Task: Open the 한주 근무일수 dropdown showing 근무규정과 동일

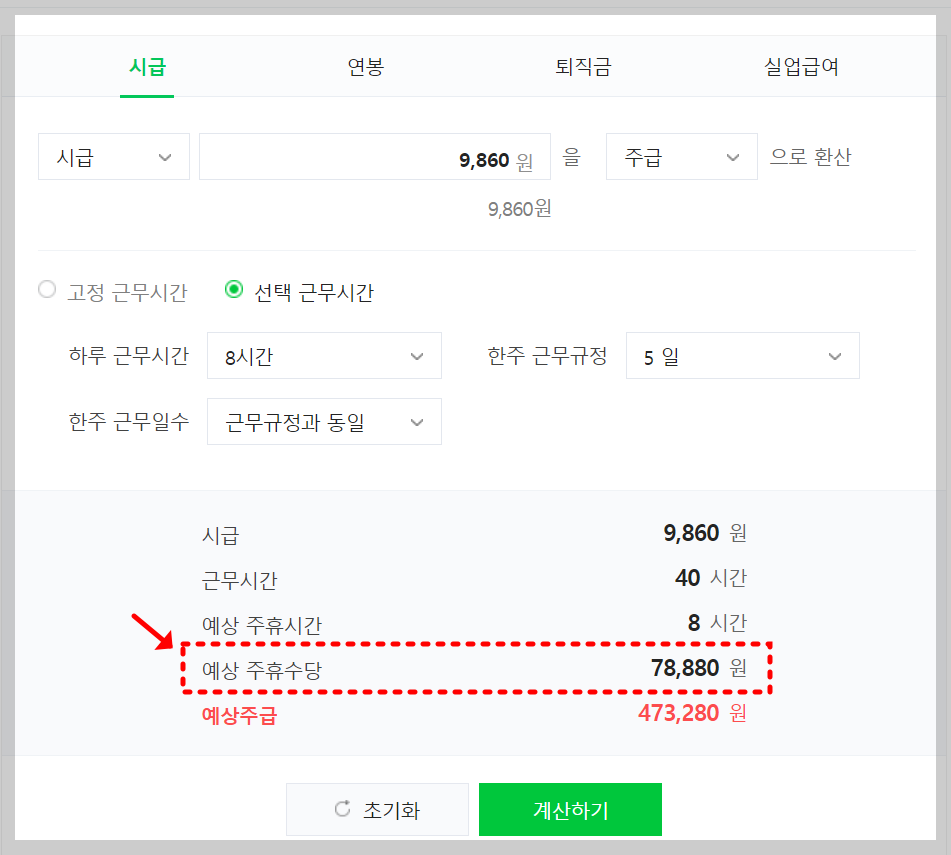Action: pyautogui.click(x=324, y=421)
